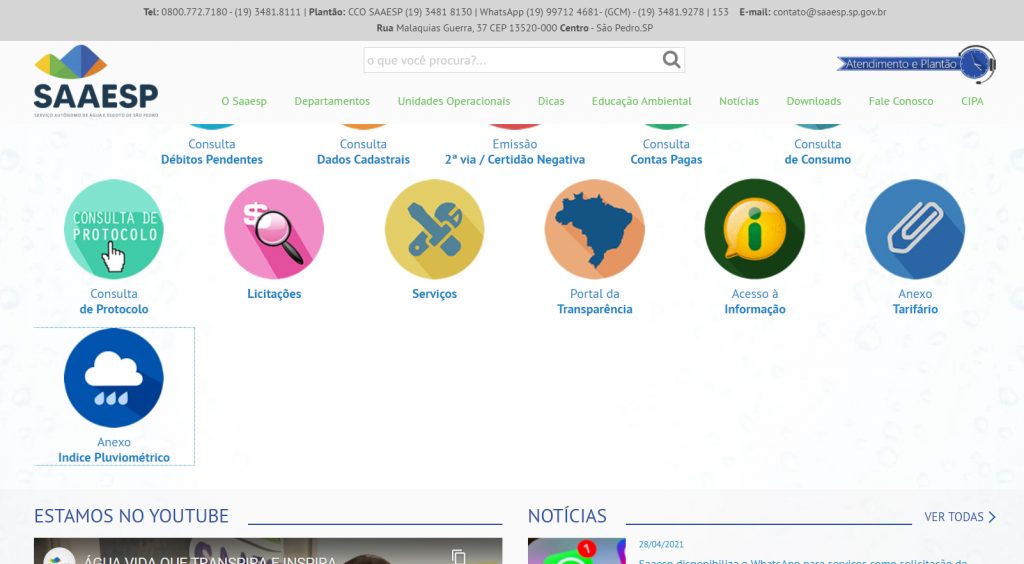Screen dimensions: 1024x564
Task: Select Educação Ambiental menu item
Action: [641, 101]
